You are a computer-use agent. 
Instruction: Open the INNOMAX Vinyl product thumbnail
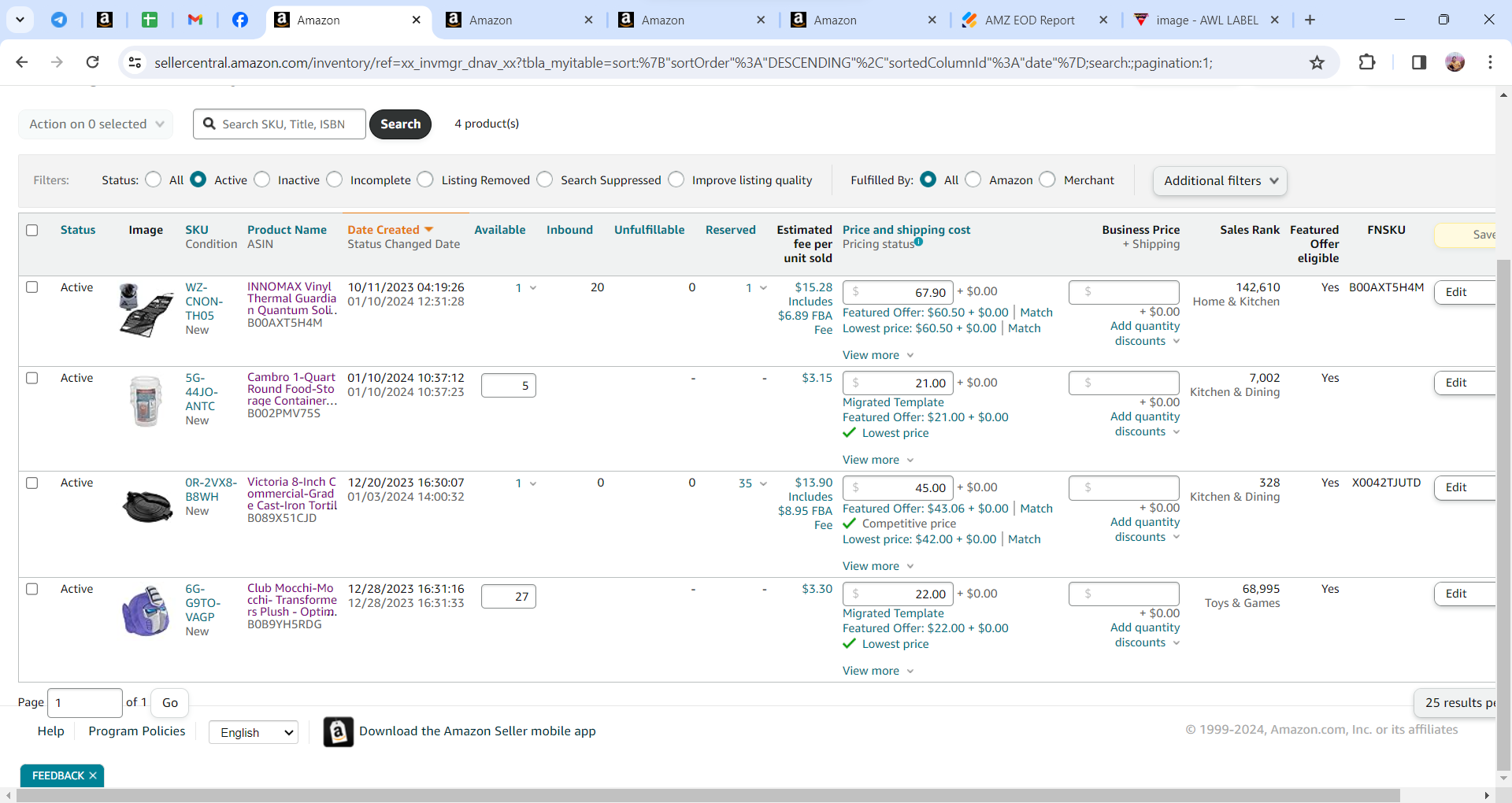coord(146,310)
